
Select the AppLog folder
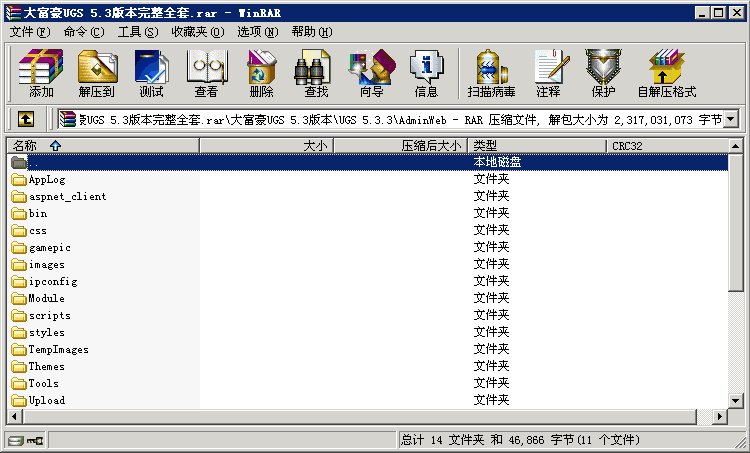(46, 180)
